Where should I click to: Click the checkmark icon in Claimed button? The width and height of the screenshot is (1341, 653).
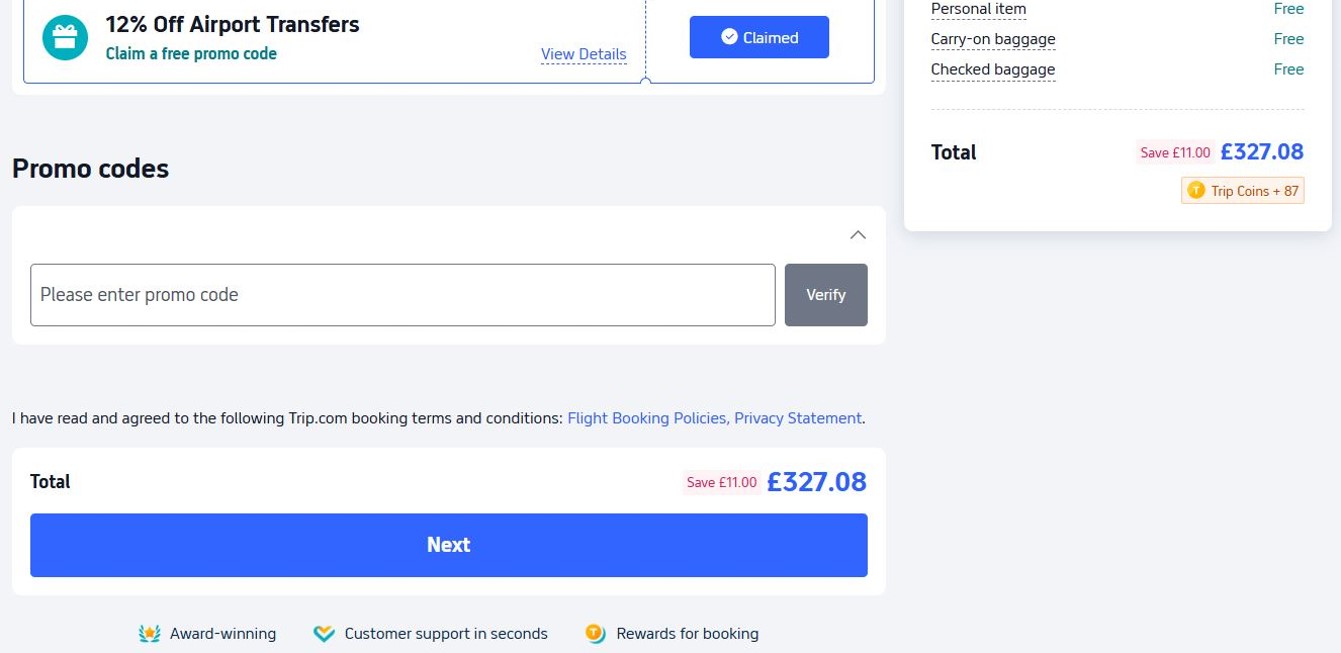(729, 38)
